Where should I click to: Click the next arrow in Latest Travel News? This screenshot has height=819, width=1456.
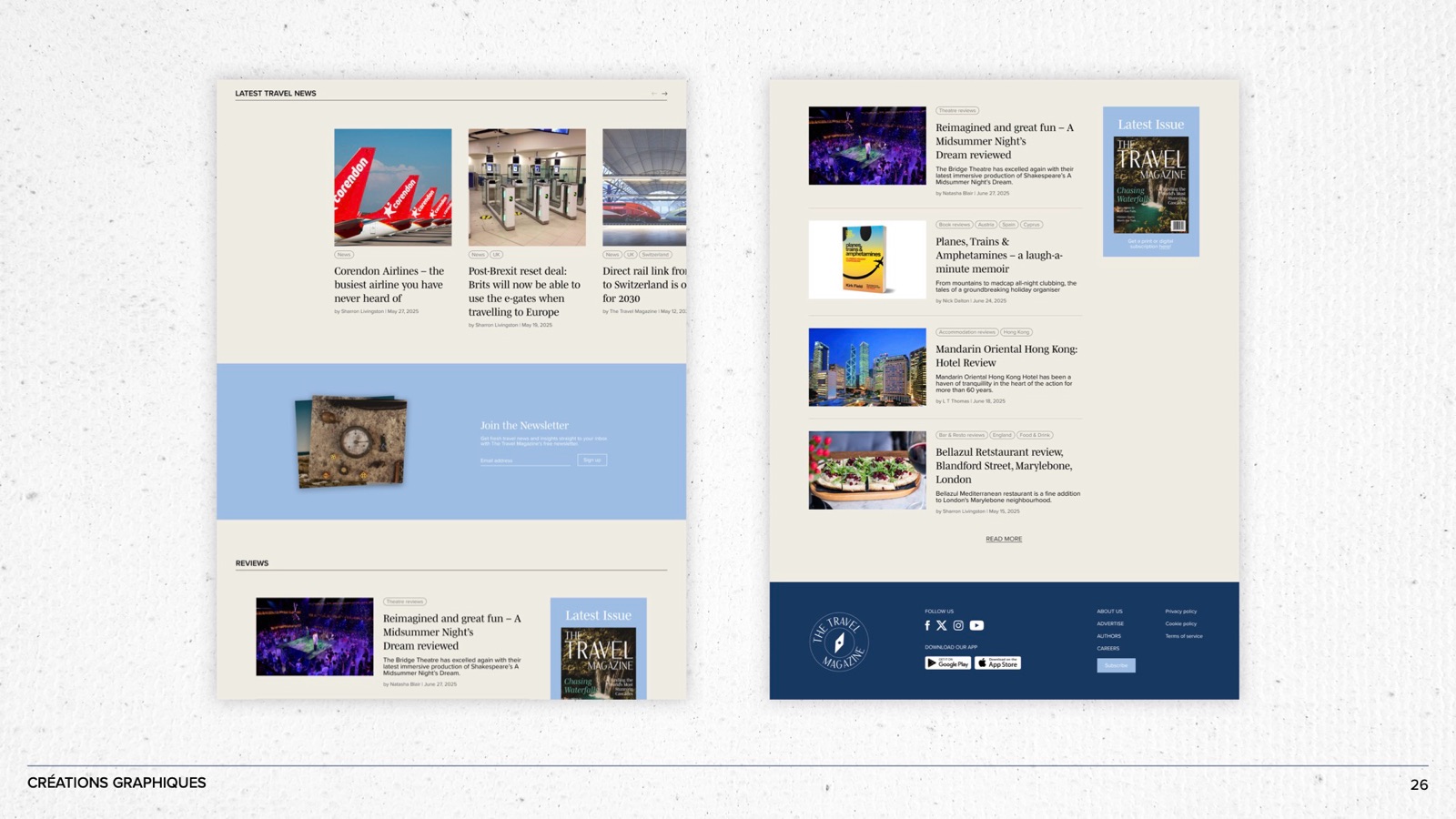[665, 93]
